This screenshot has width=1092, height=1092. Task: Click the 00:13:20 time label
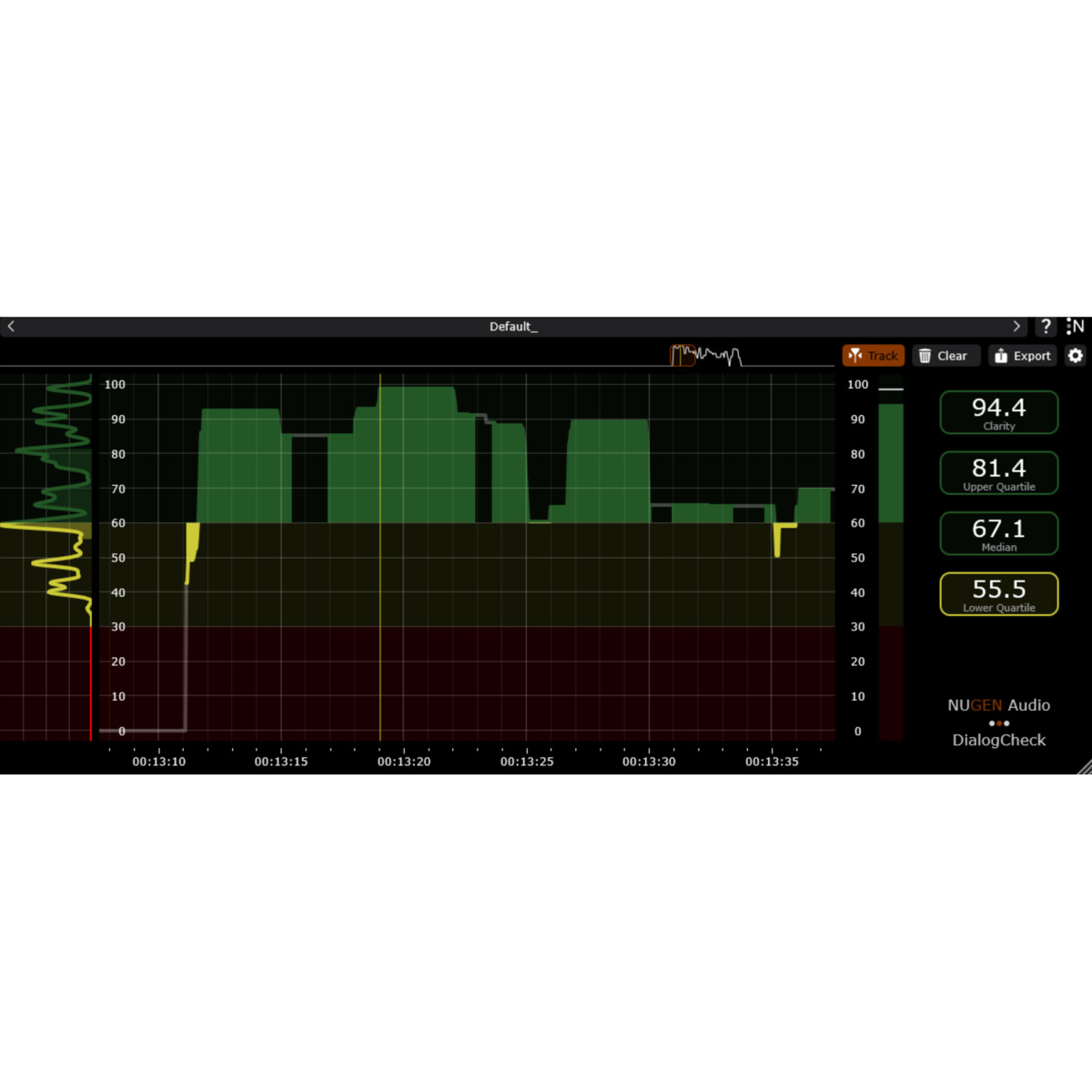point(404,762)
